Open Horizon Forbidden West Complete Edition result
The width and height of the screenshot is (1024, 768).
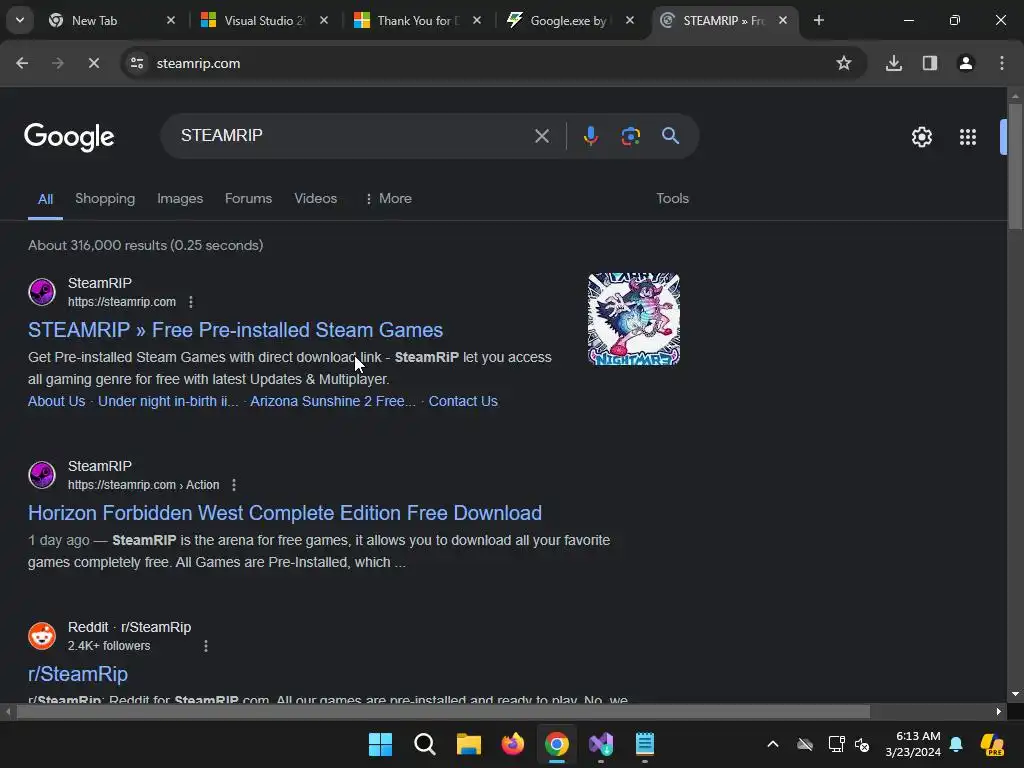click(x=285, y=513)
